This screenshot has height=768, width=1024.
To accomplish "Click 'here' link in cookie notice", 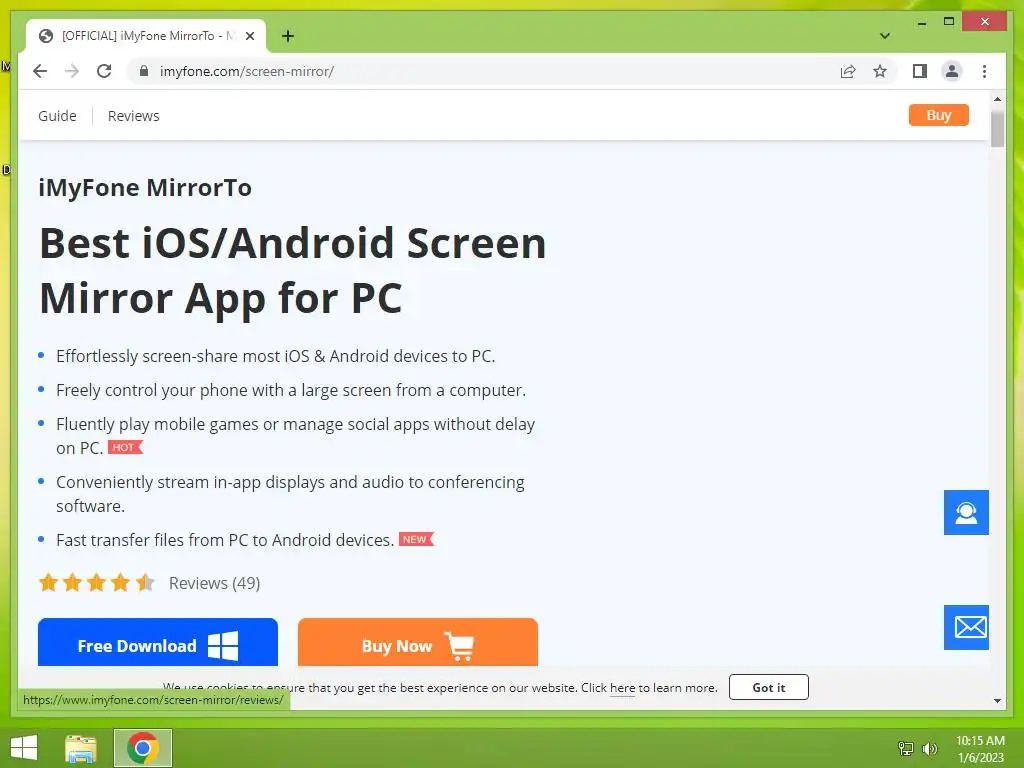I will pyautogui.click(x=622, y=688).
